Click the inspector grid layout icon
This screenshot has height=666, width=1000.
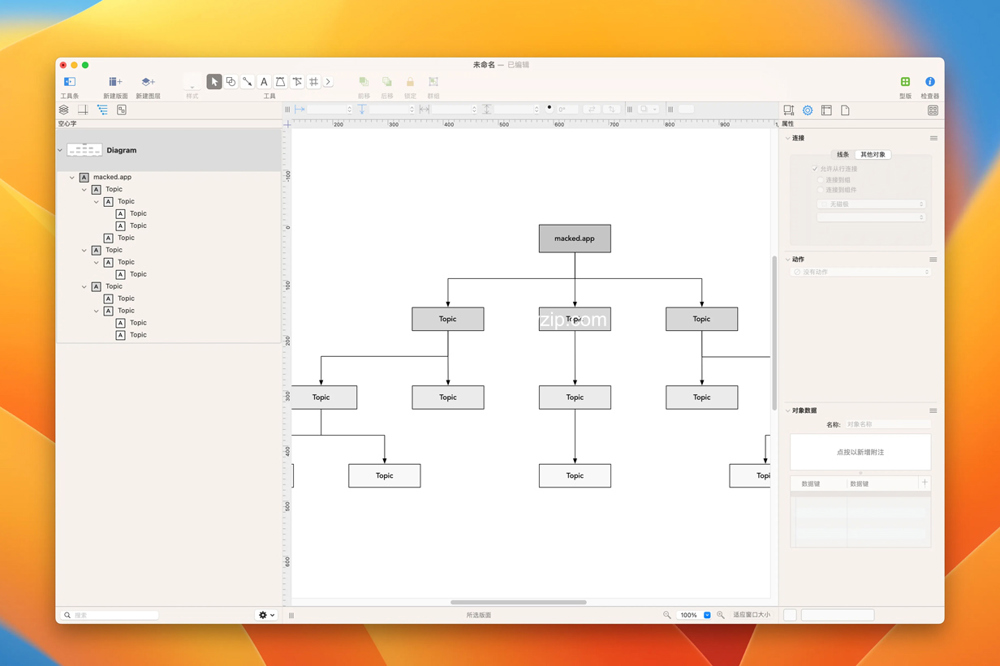coord(932,110)
